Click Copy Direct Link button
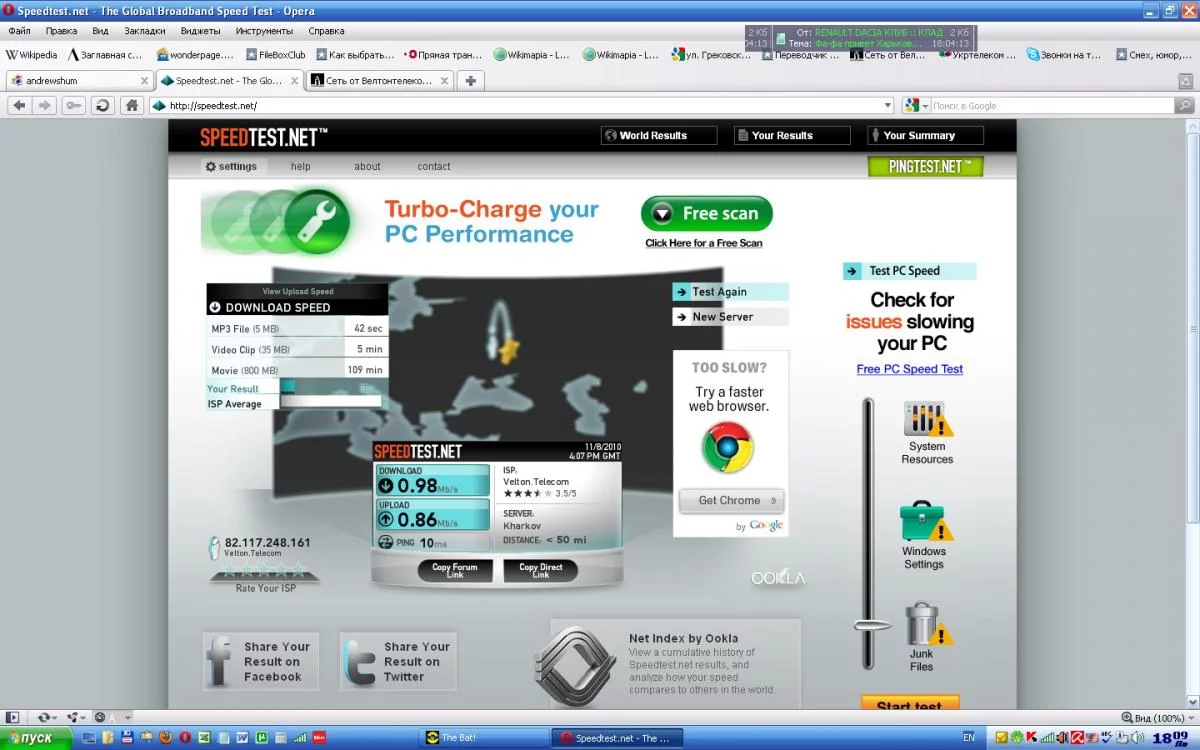The height and width of the screenshot is (750, 1200). click(x=541, y=571)
